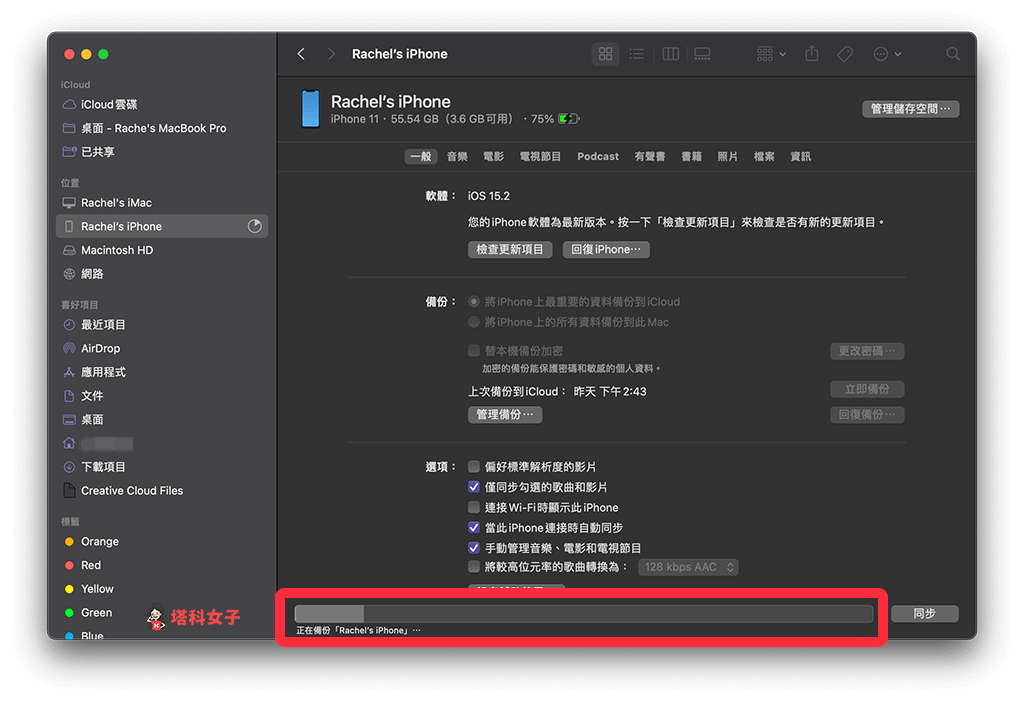Switch to list view
The image size is (1024, 702).
[637, 54]
